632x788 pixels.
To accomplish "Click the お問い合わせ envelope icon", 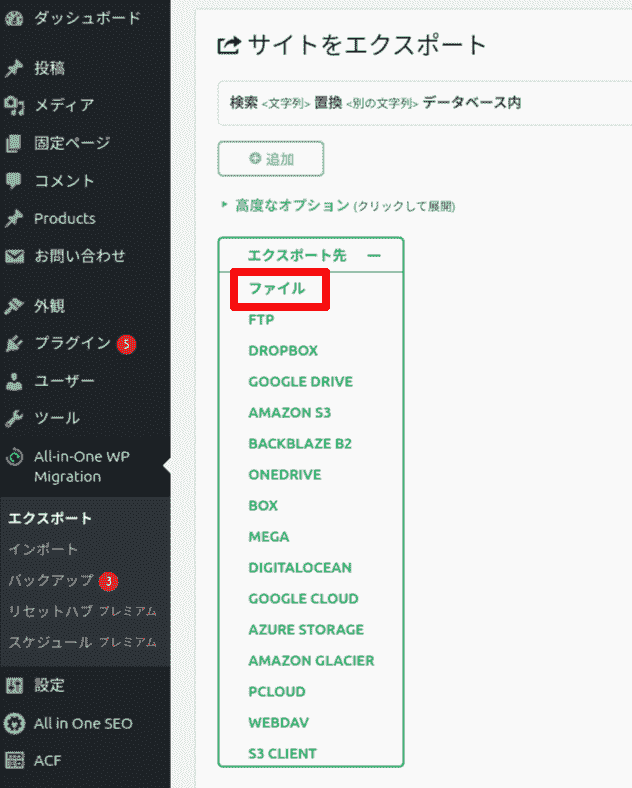I will coord(14,256).
